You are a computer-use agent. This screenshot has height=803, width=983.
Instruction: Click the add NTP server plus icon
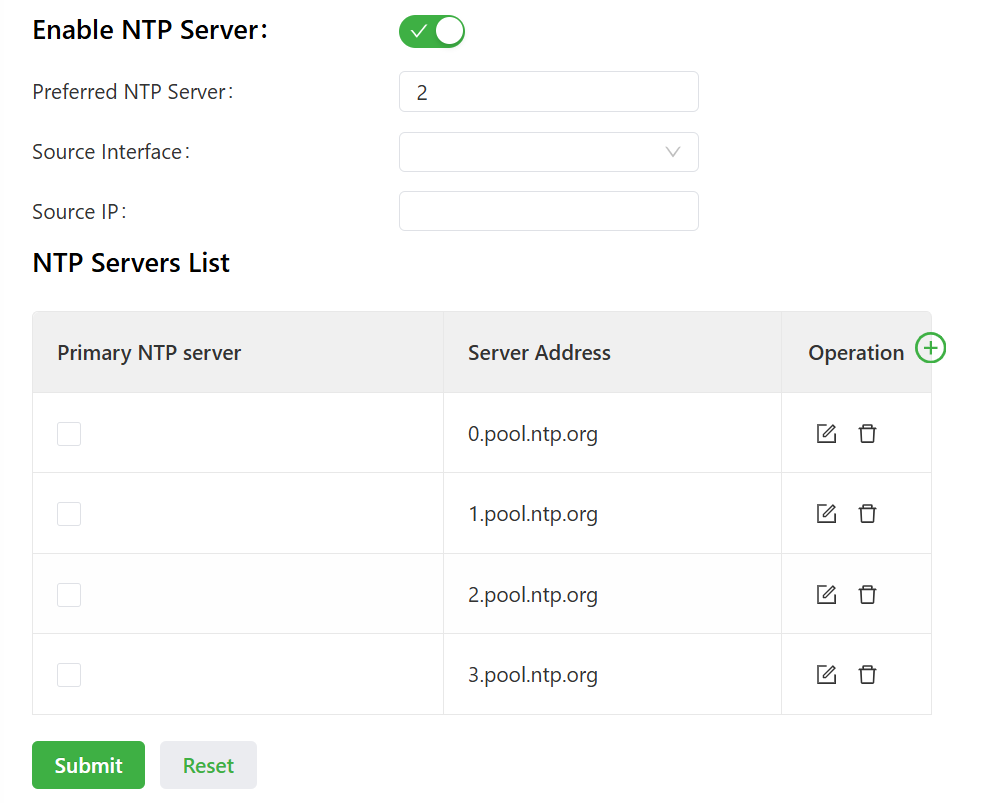pyautogui.click(x=930, y=348)
